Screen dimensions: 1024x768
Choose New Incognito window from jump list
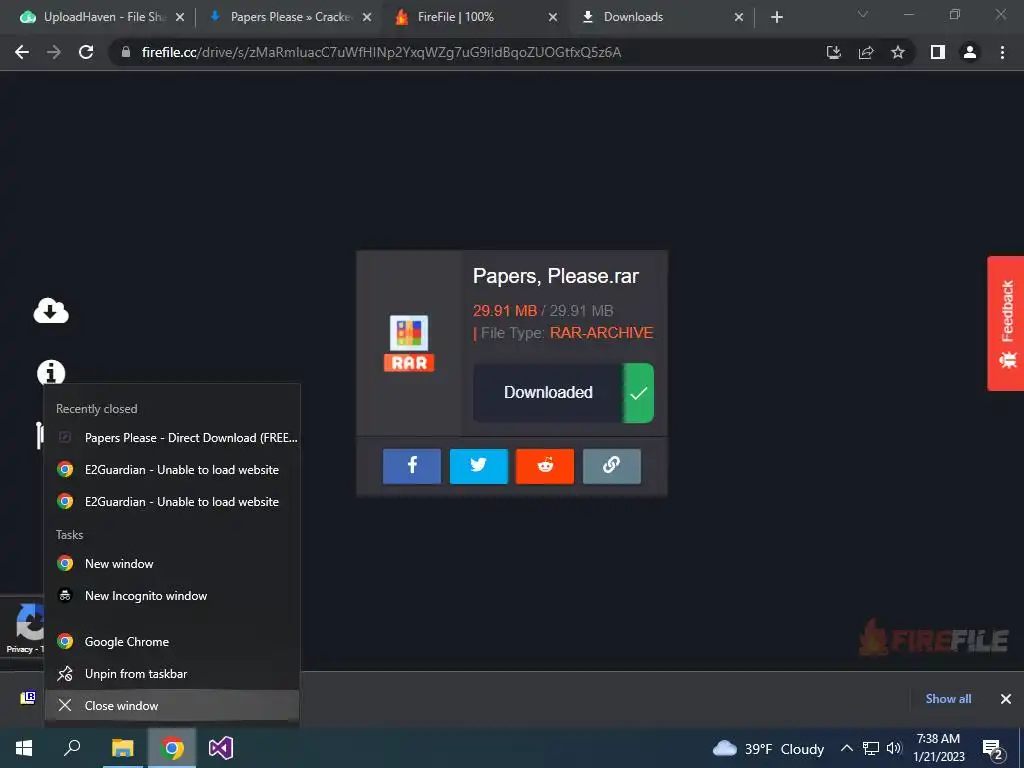172,596
